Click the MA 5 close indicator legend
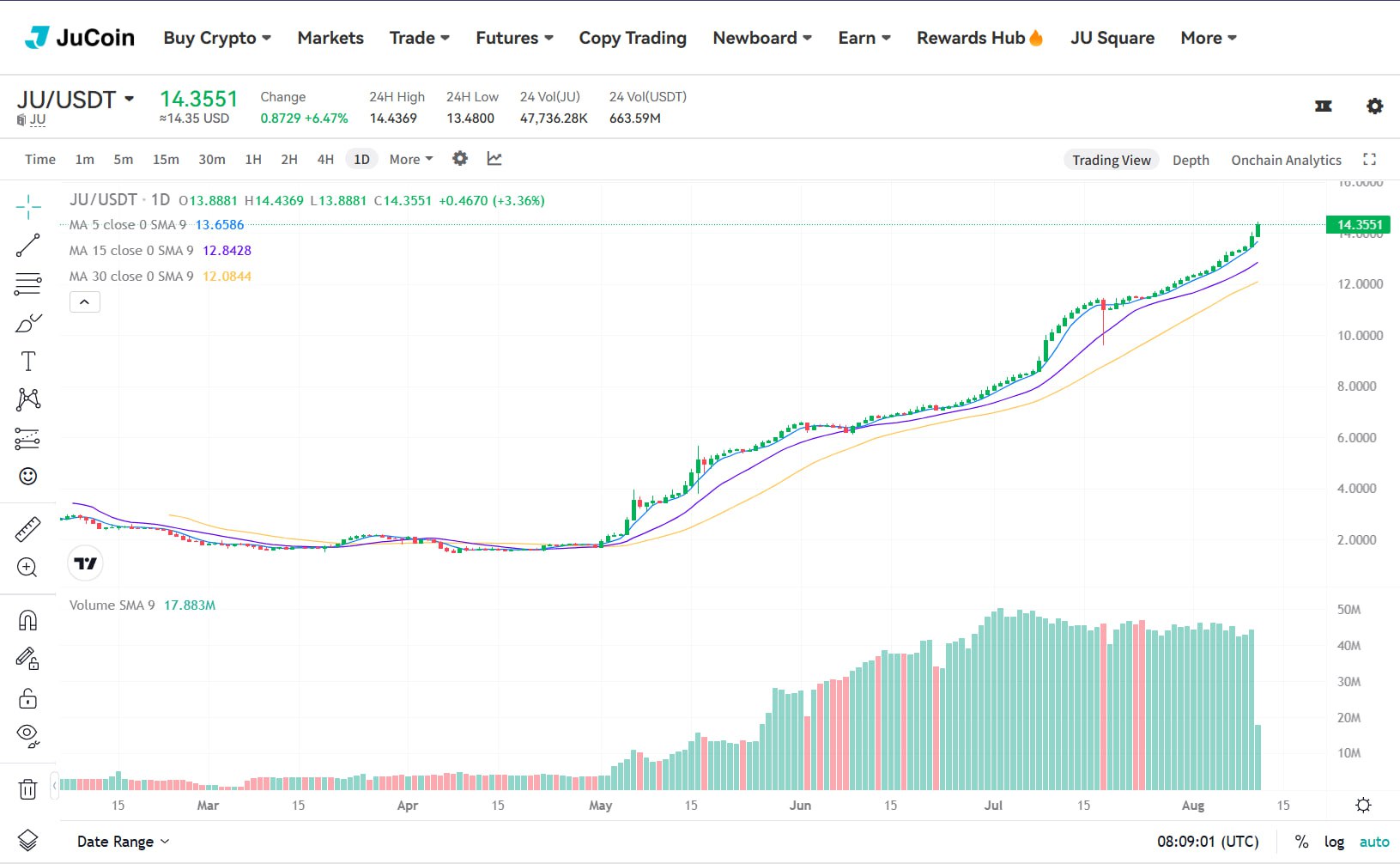The image size is (1400, 864). (x=156, y=225)
